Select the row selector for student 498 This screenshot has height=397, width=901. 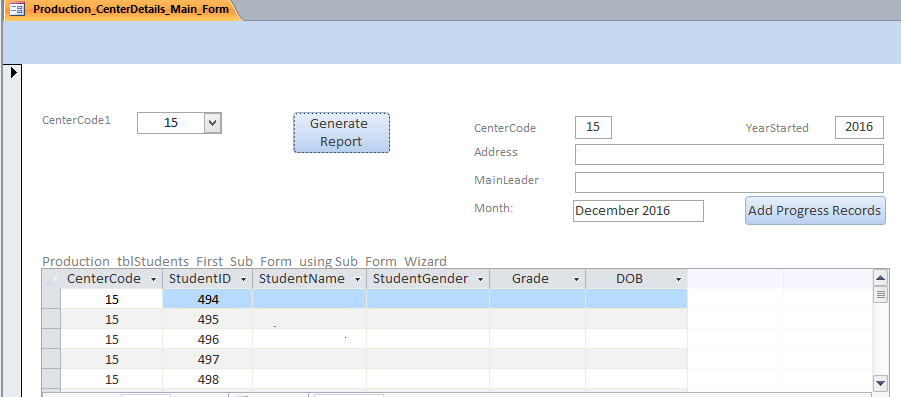[x=51, y=379]
